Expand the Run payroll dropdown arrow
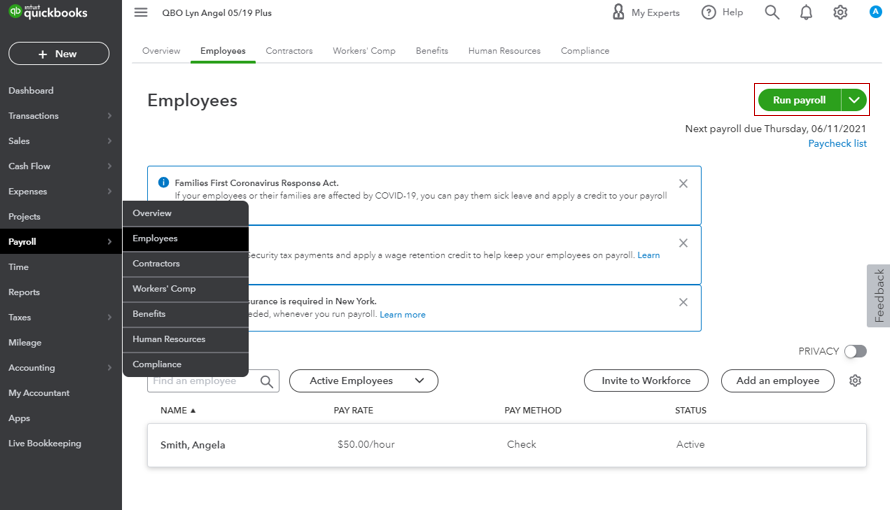Image resolution: width=890 pixels, height=510 pixels. click(854, 100)
